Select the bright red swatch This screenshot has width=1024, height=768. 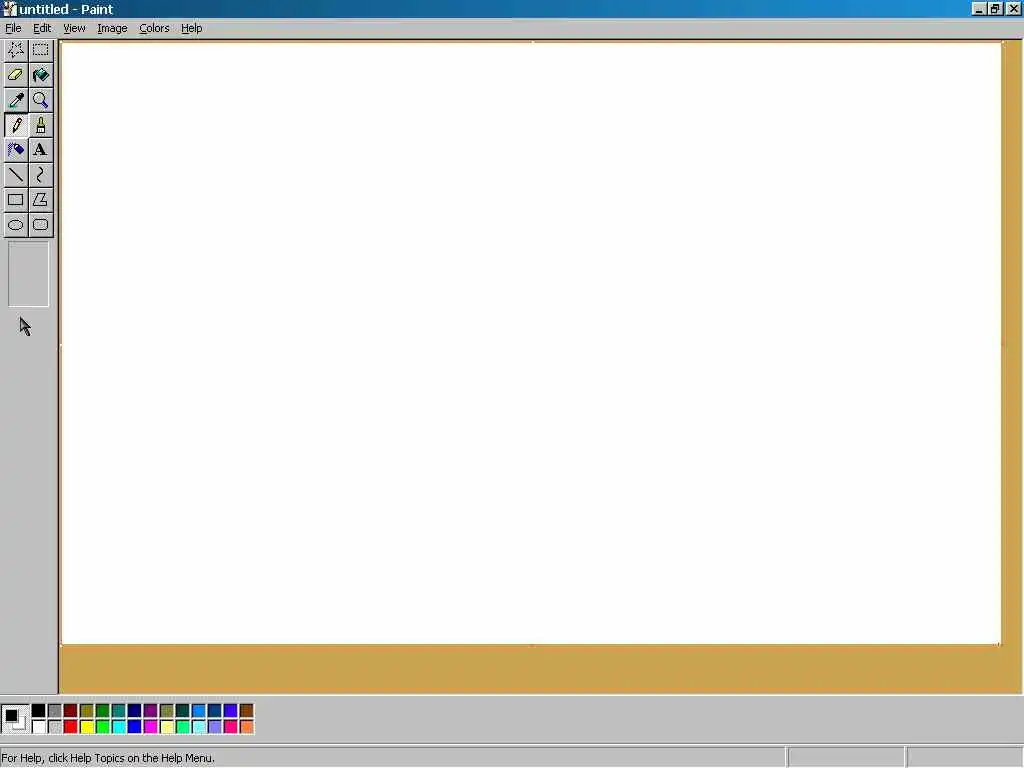click(x=71, y=727)
